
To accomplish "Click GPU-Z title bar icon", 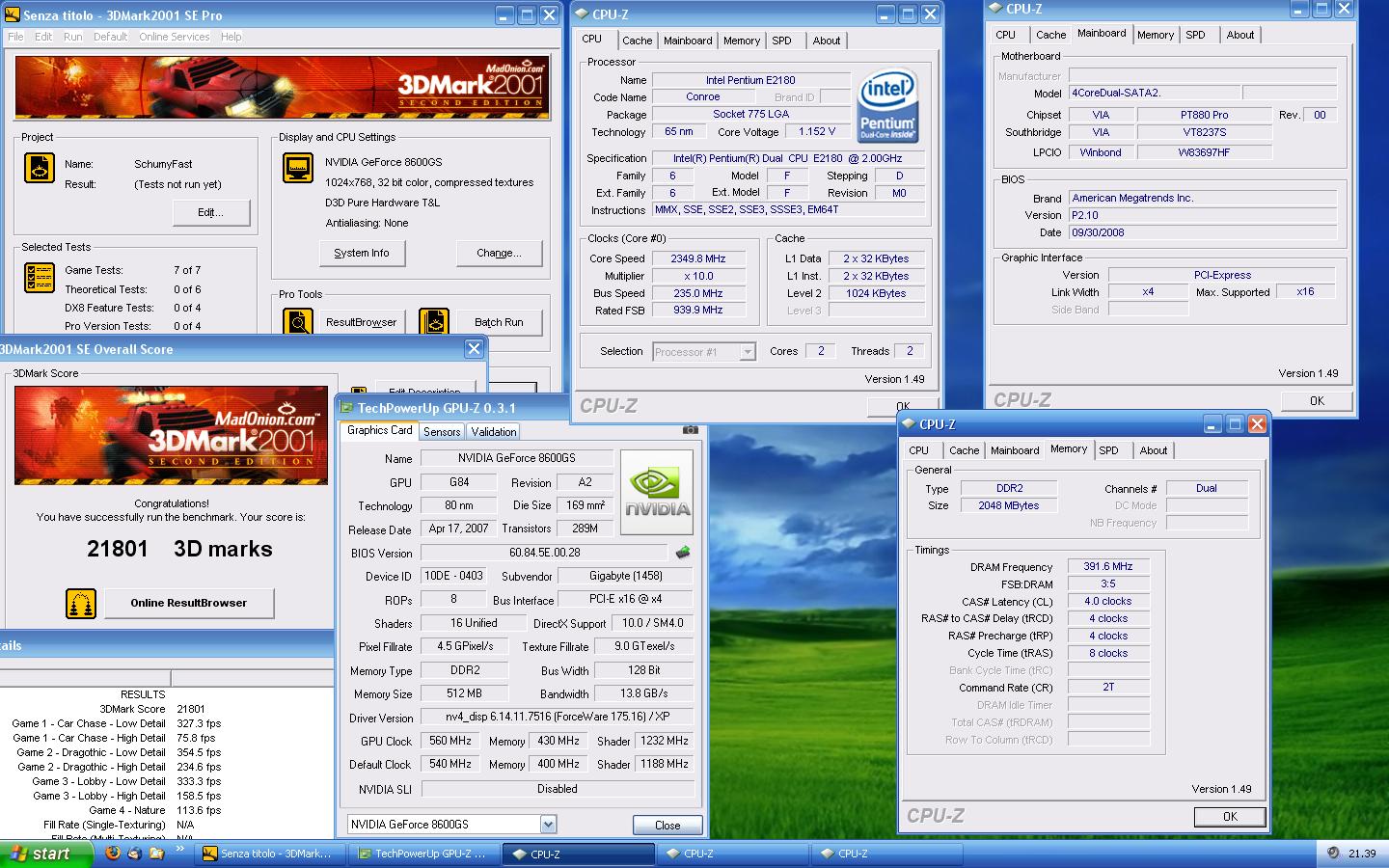I will (346, 408).
